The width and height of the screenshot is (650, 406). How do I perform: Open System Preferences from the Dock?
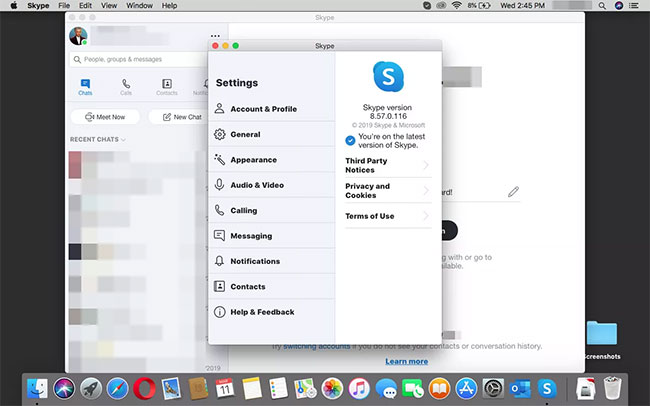coord(493,389)
